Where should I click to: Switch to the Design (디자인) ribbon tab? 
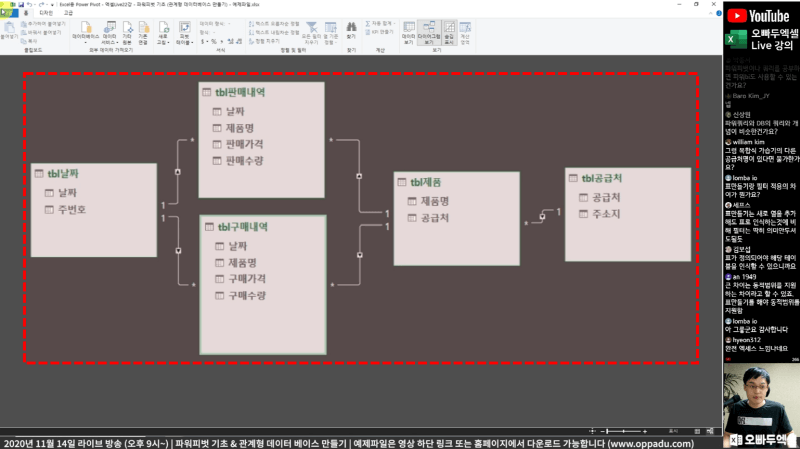coord(46,13)
